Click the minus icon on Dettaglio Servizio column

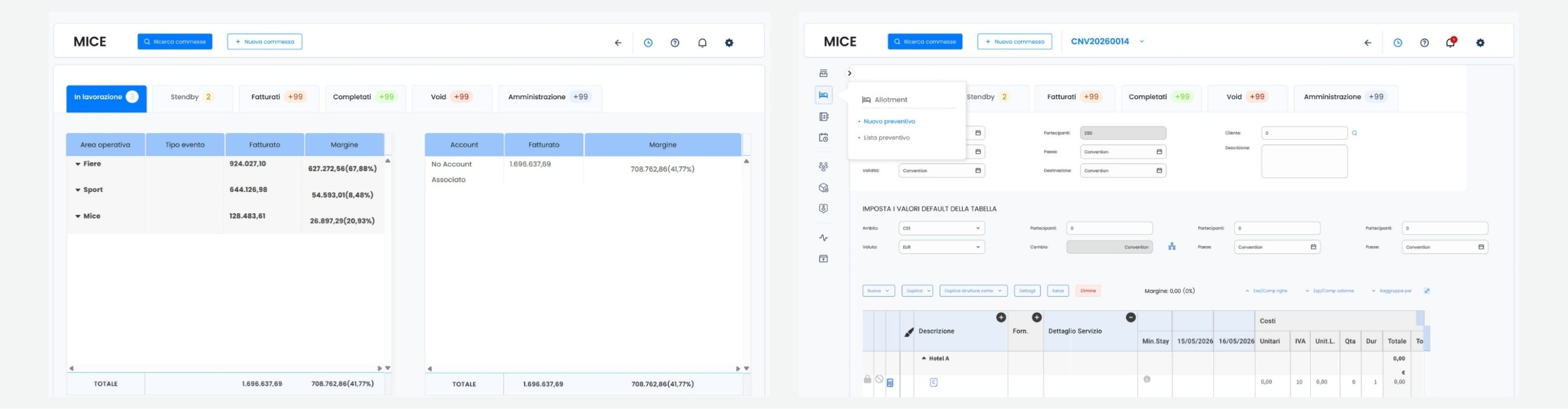[x=1131, y=317]
